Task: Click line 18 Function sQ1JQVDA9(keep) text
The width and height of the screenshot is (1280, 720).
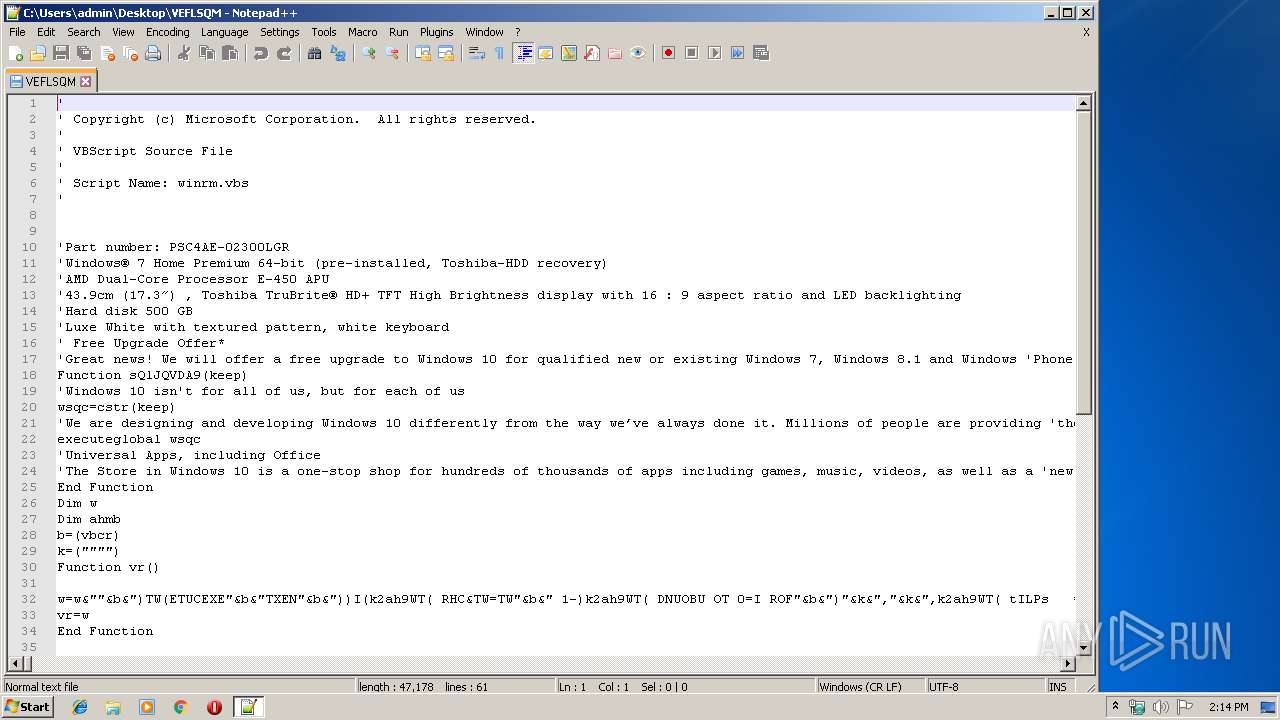Action: [152, 375]
